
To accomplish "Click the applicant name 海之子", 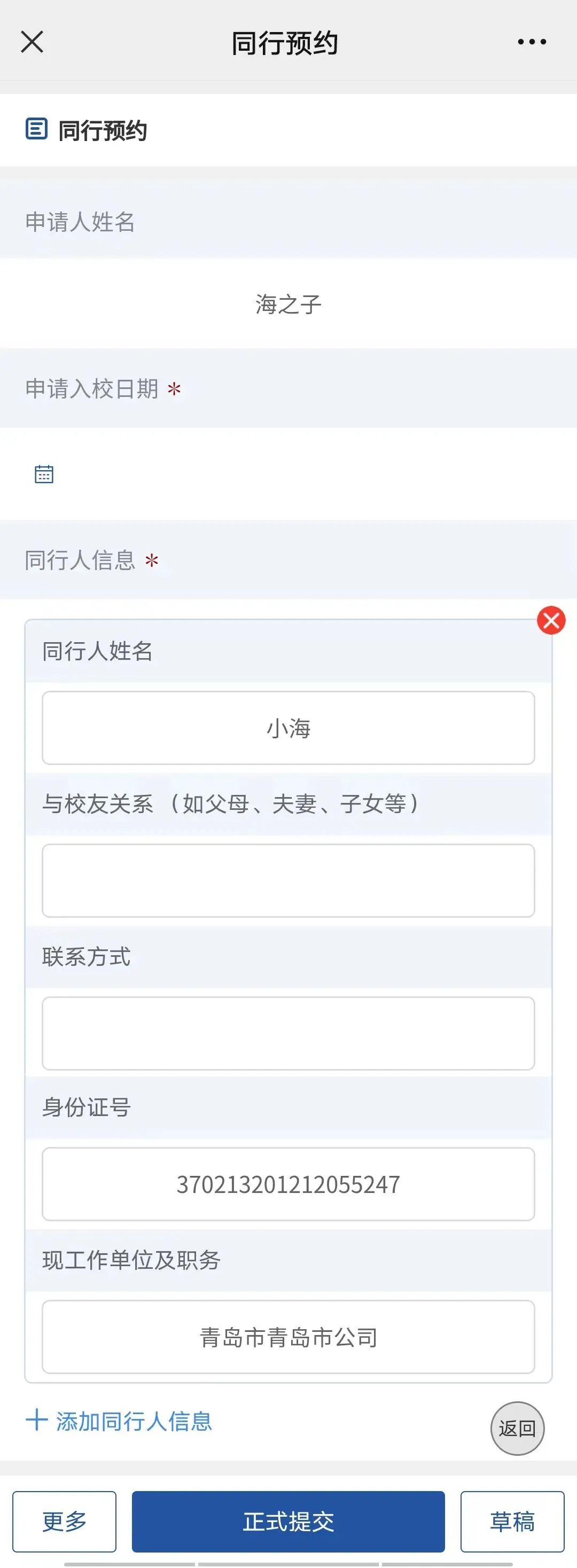I will 288,304.
